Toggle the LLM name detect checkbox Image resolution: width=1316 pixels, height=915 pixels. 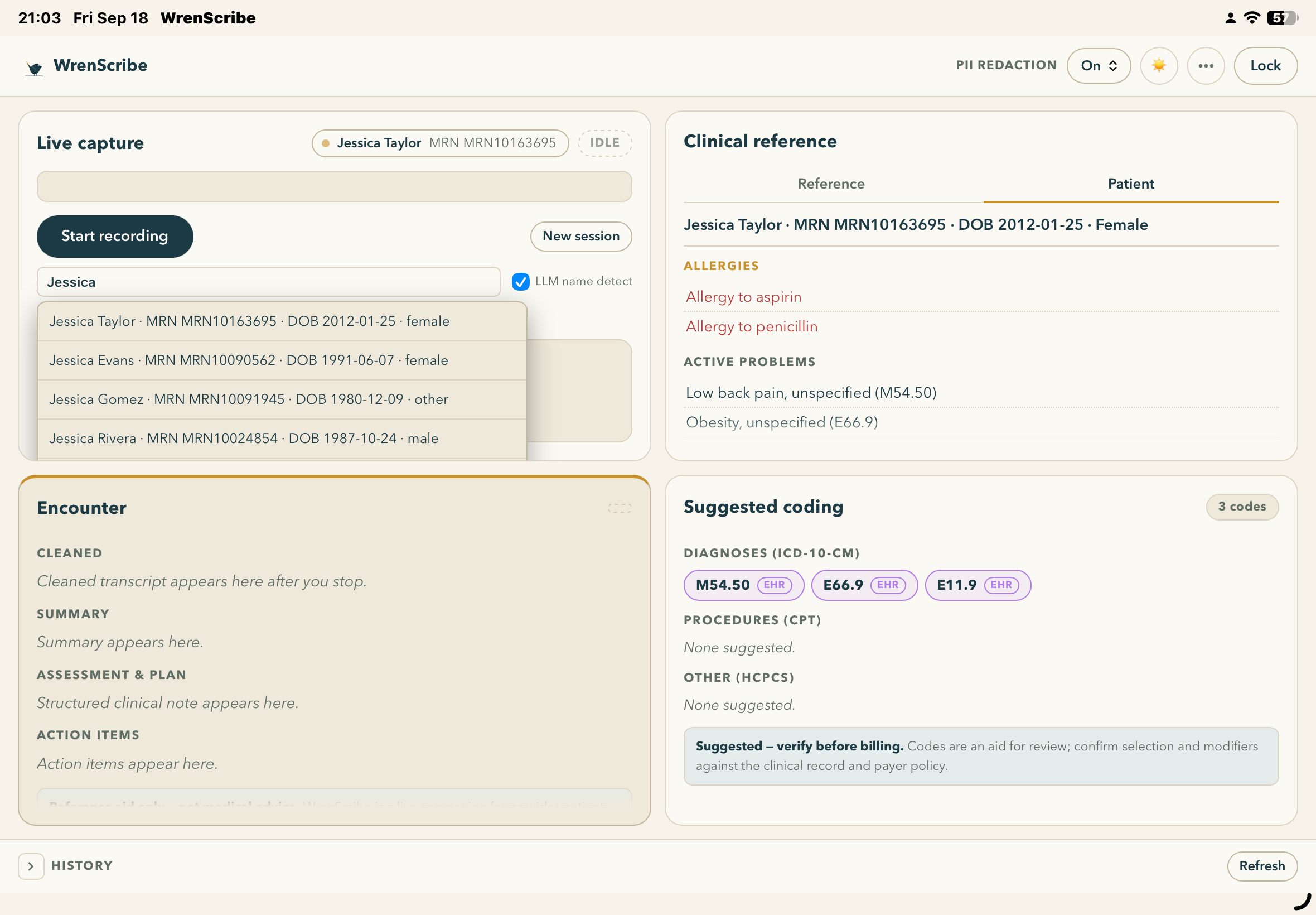520,282
